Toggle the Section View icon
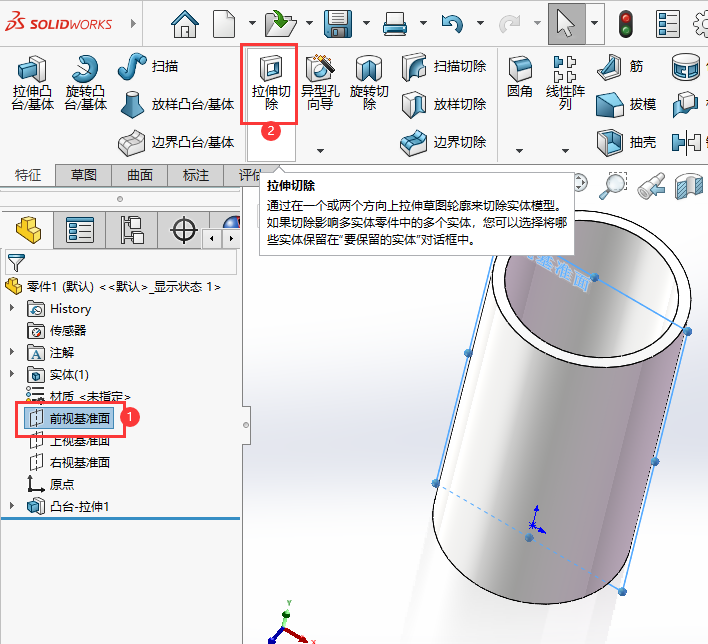Viewport: 708px width, 644px height. pos(689,185)
